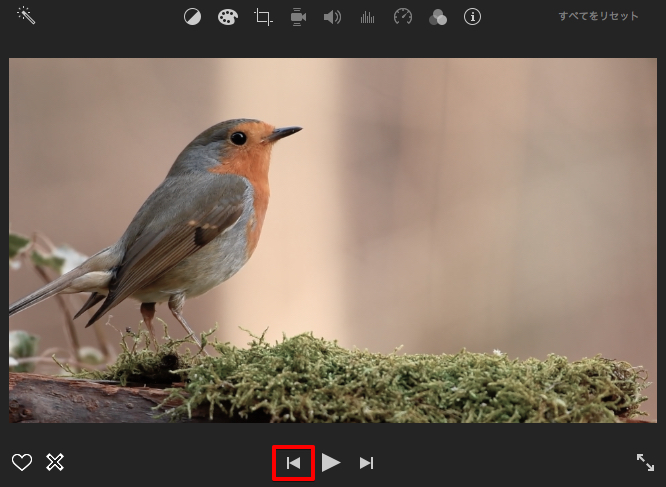666x487 pixels.
Task: Open the clip filter and audio effects
Action: pyautogui.click(x=437, y=17)
